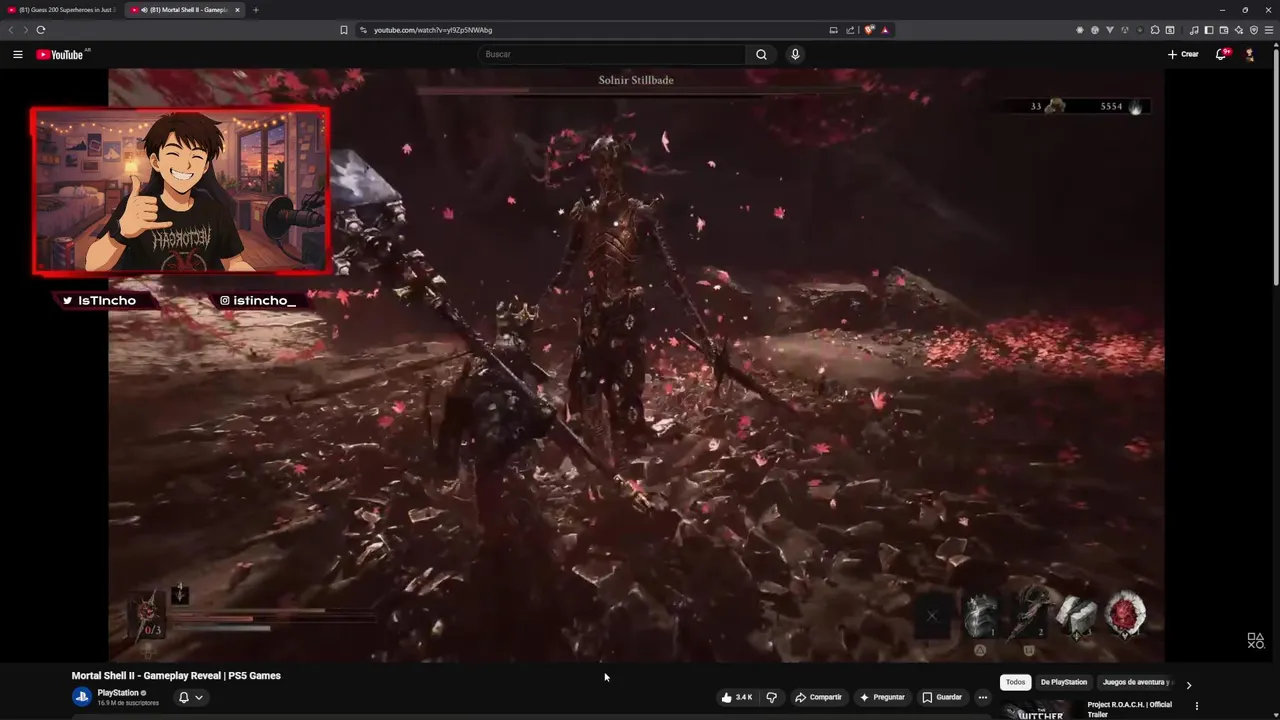Go back with the browser back arrow

tap(11, 30)
